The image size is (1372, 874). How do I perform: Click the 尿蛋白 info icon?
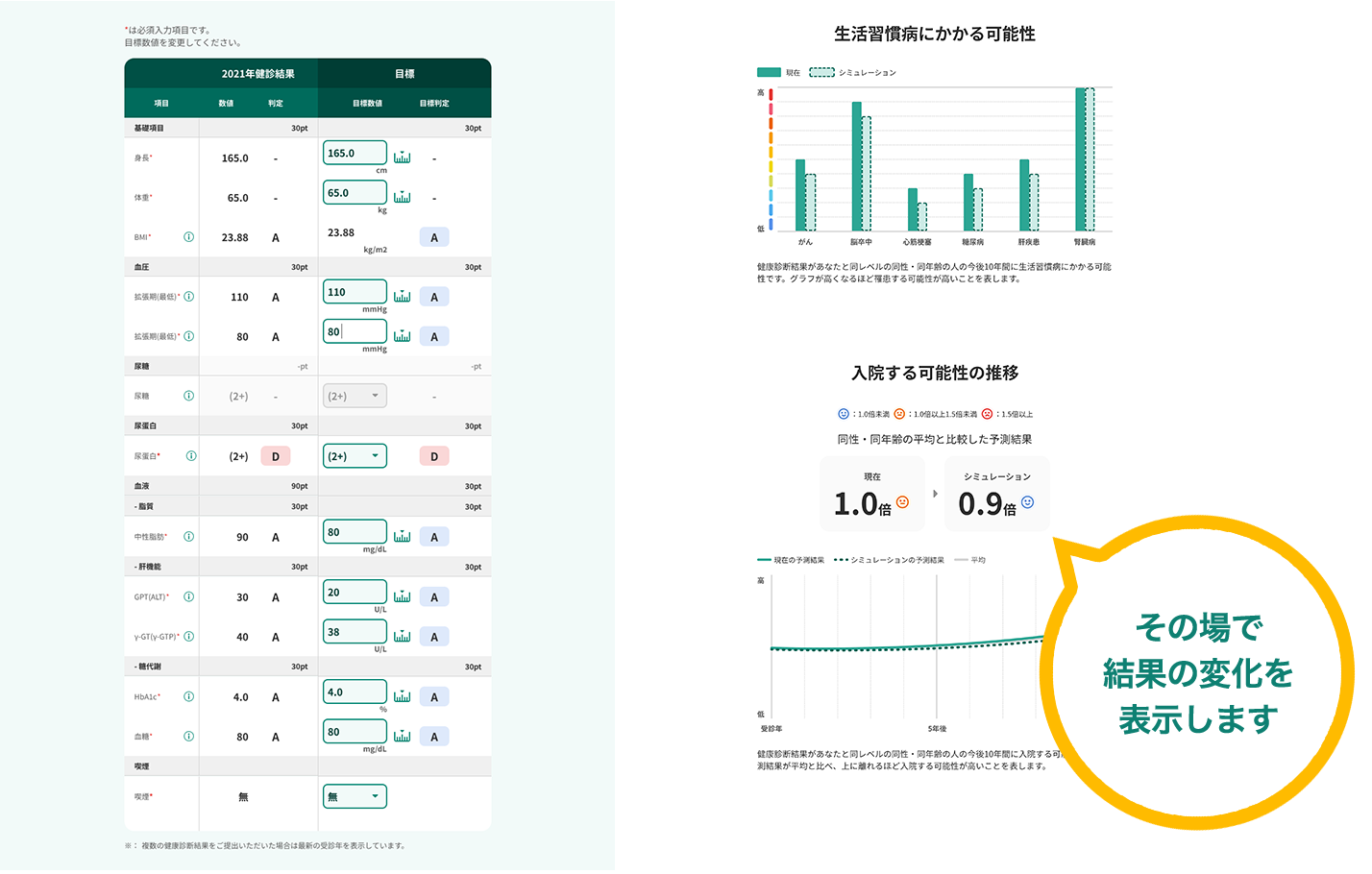191,456
